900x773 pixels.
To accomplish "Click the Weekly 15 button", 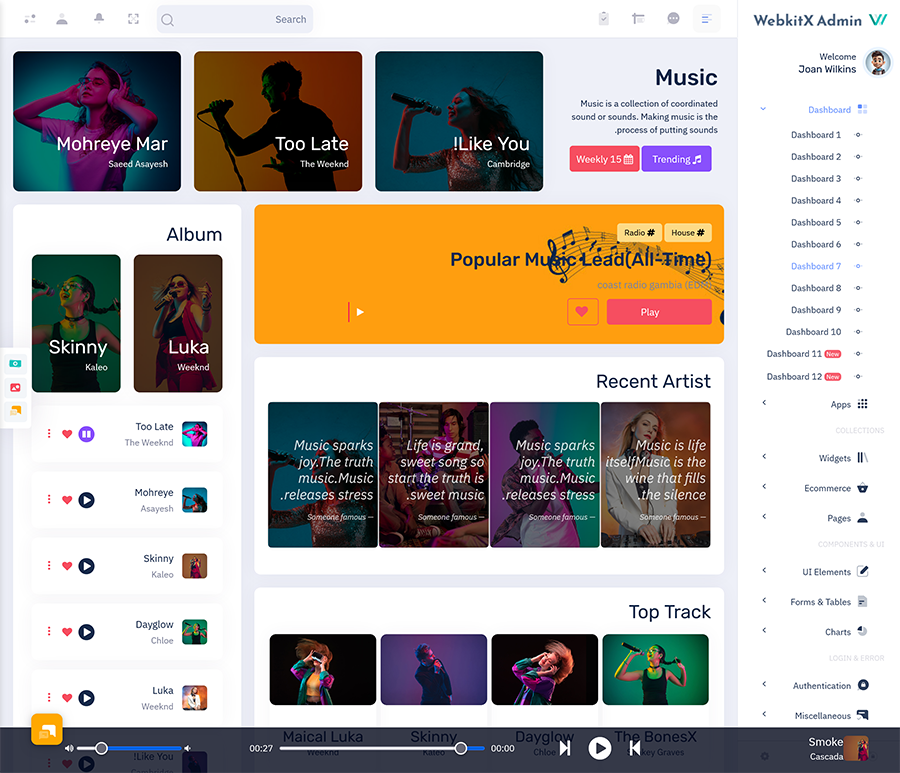I will [x=604, y=159].
